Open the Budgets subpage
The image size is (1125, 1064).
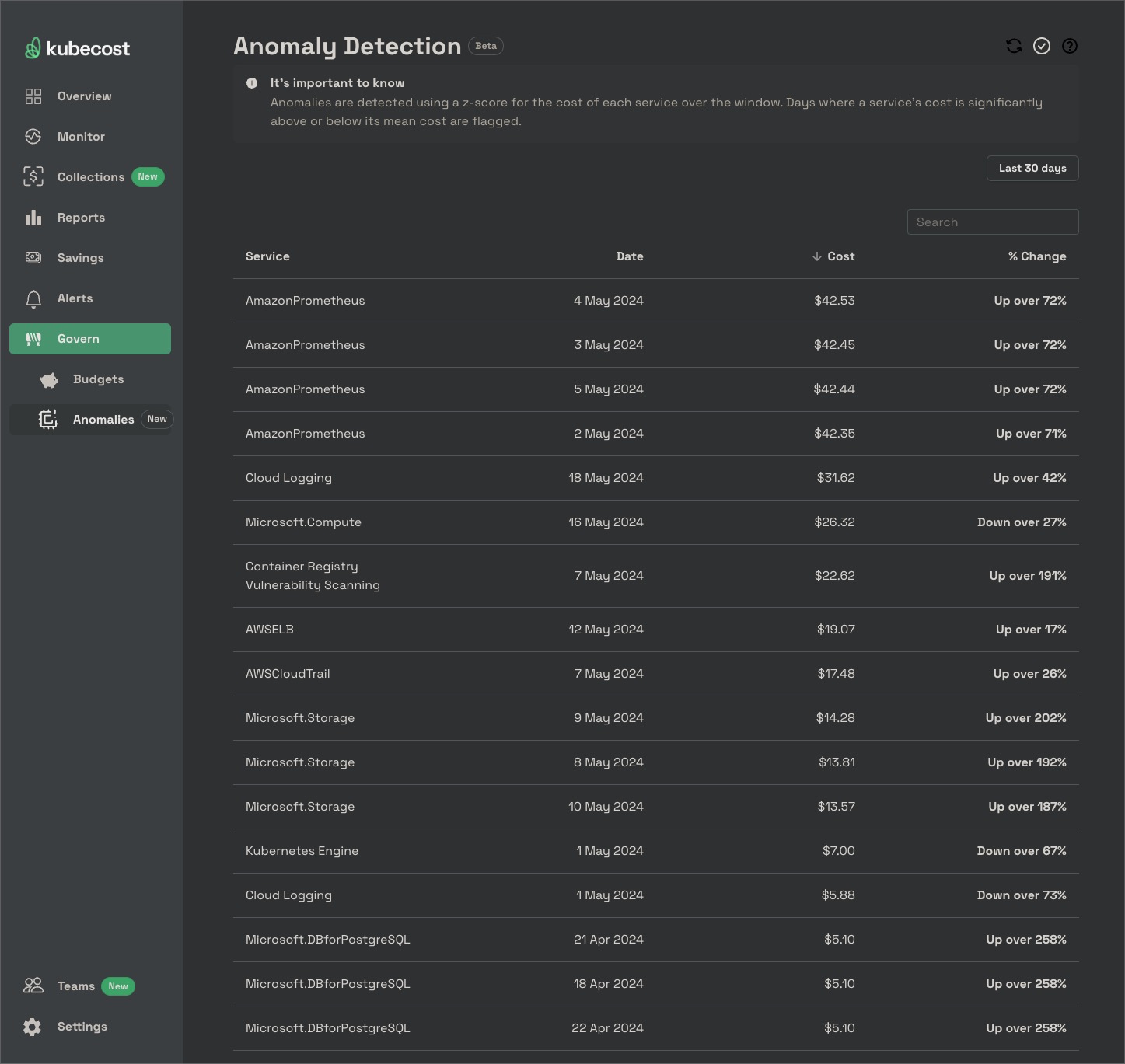(x=90, y=379)
